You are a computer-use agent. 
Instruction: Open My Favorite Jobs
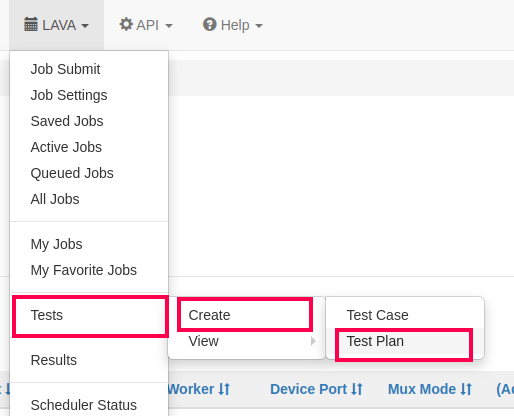(x=89, y=270)
